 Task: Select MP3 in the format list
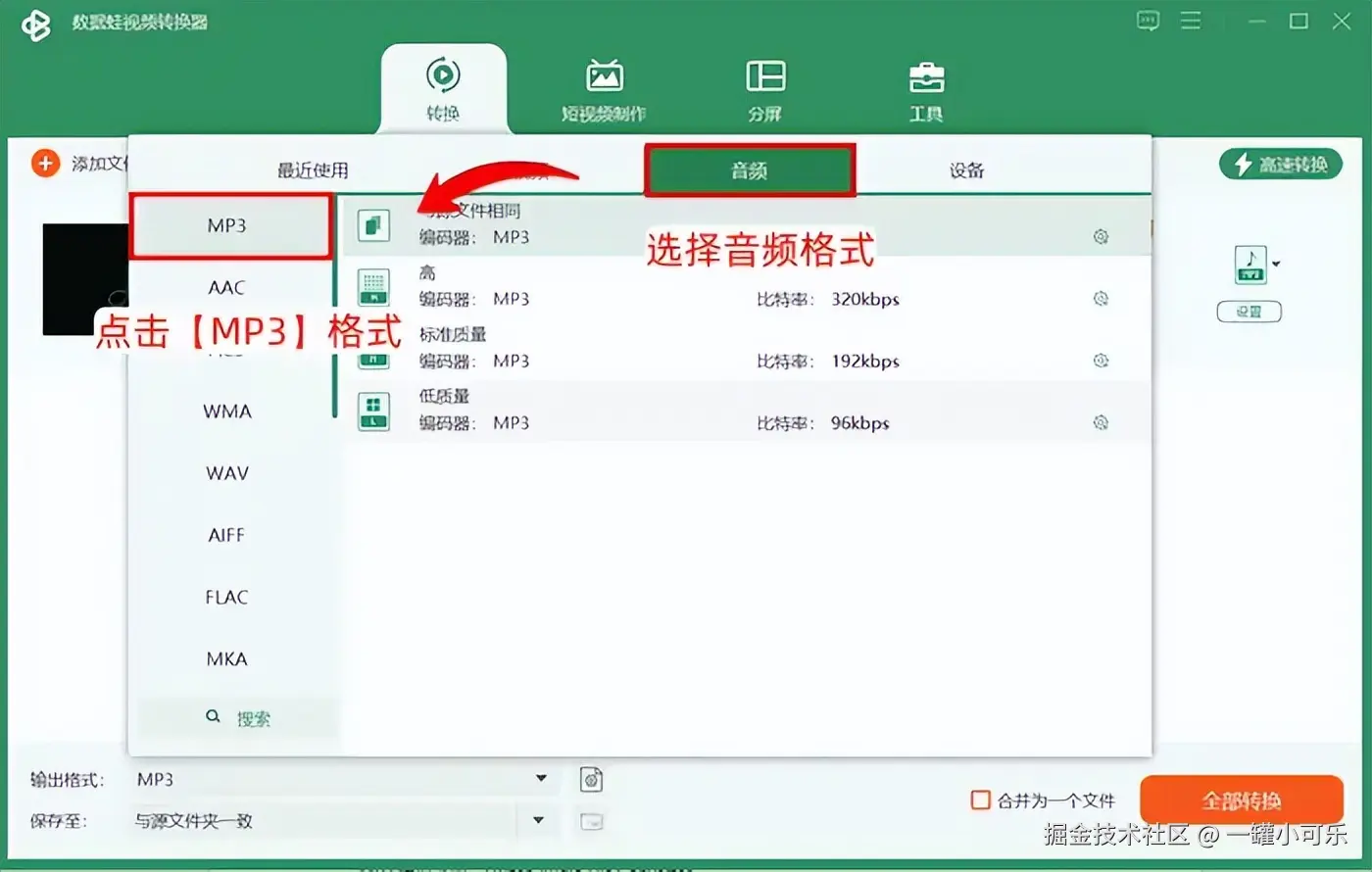[x=230, y=226]
